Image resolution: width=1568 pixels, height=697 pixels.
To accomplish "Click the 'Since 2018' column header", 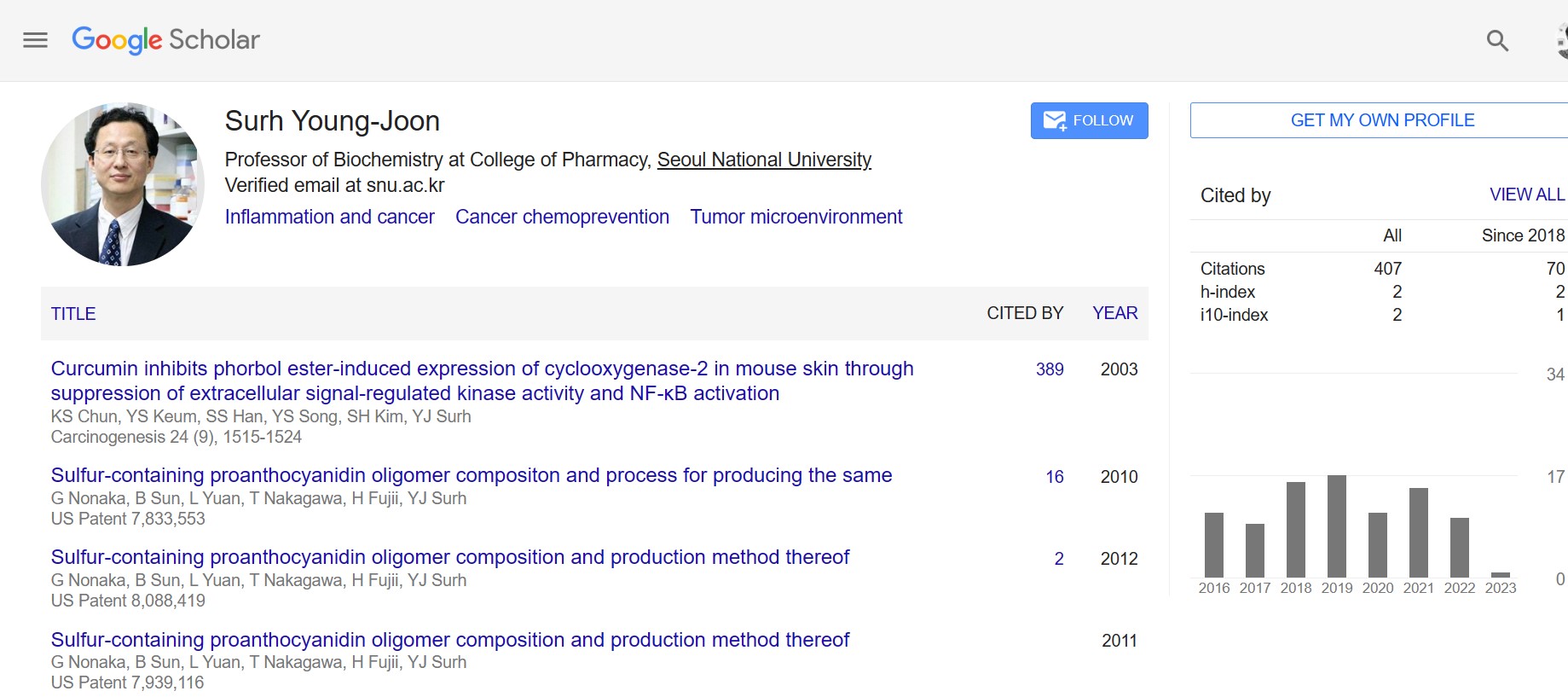I will 1523,235.
